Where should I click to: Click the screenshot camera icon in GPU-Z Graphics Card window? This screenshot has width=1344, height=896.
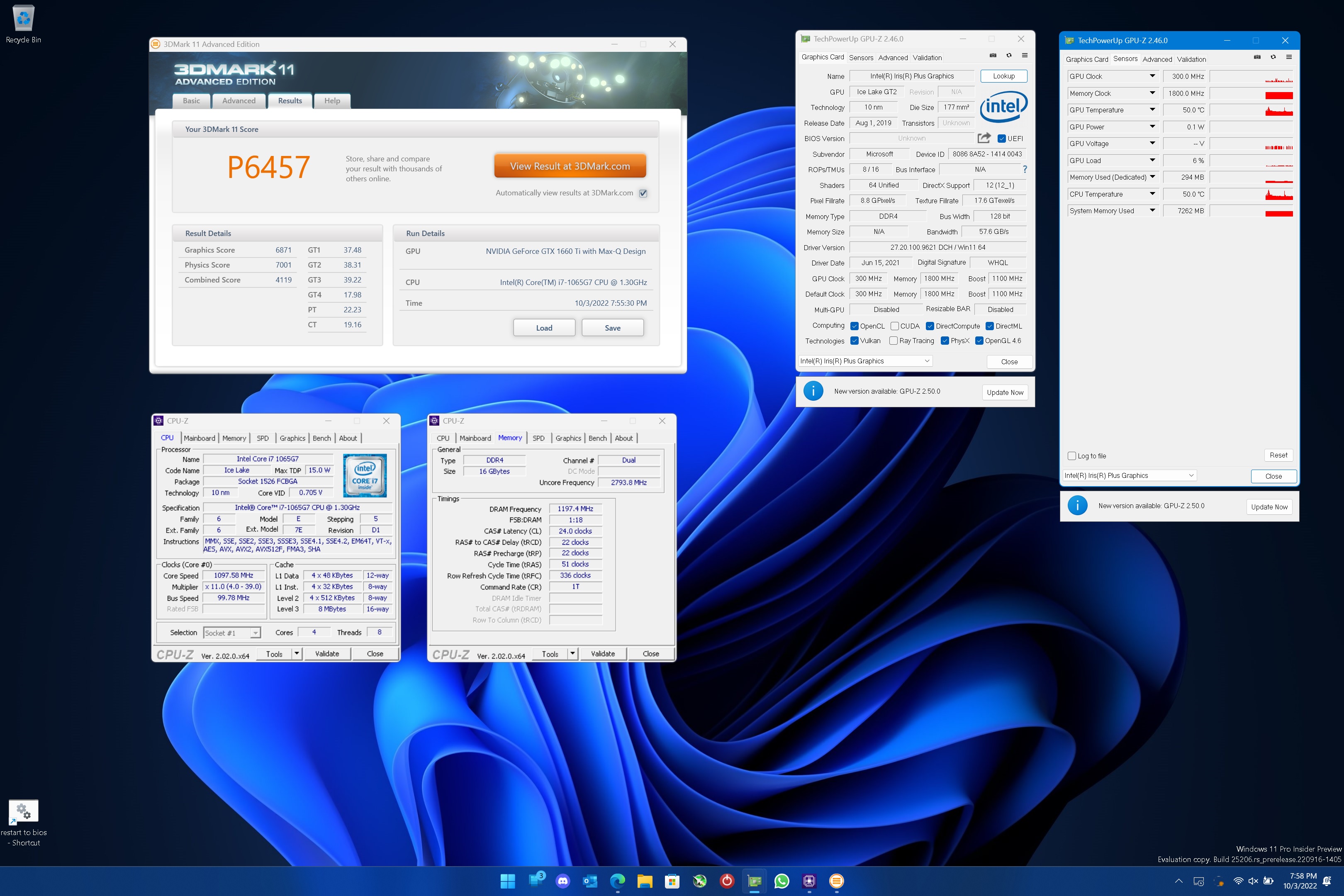(x=993, y=56)
